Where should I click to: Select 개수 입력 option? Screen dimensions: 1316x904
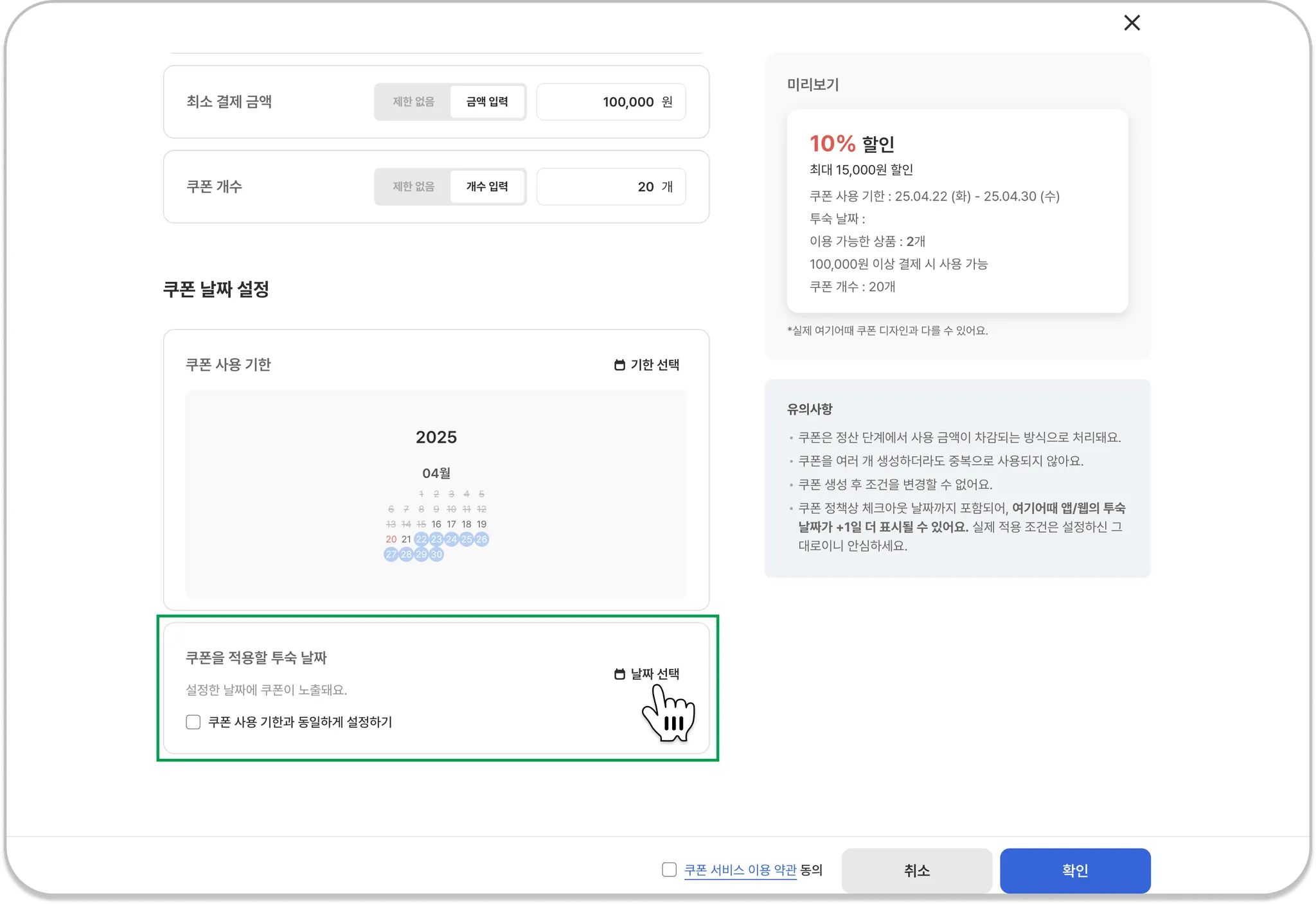click(487, 186)
